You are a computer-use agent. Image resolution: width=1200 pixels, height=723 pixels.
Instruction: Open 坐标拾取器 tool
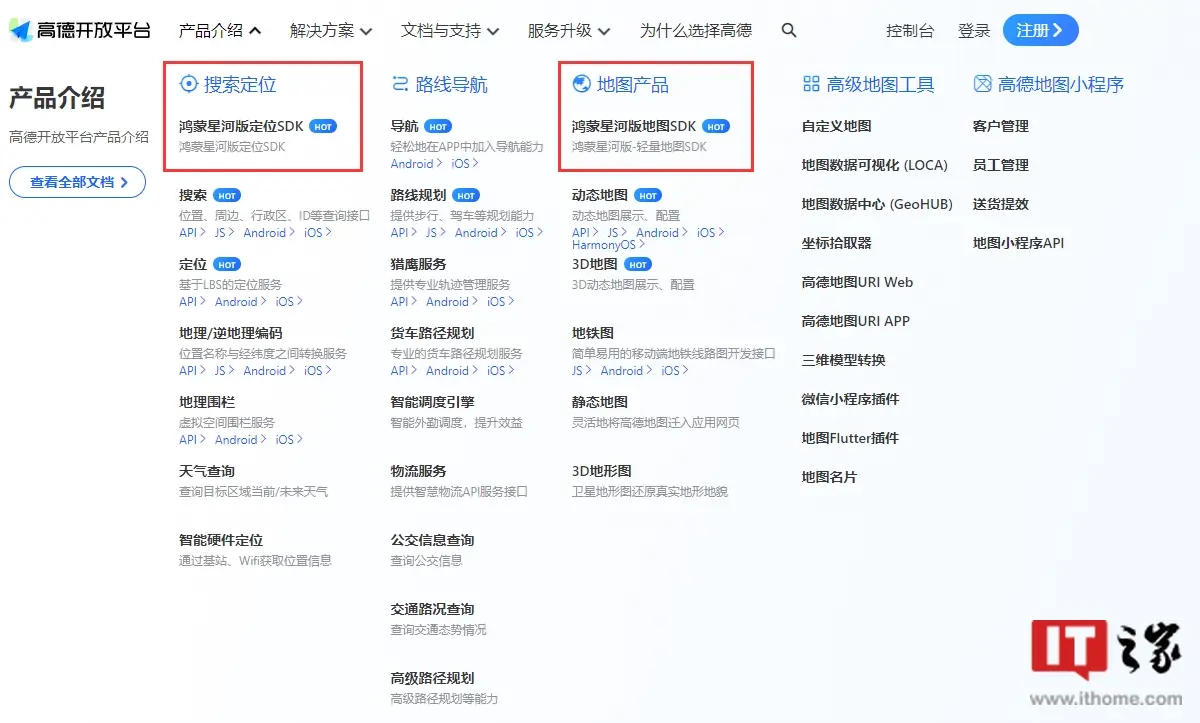pyautogui.click(x=837, y=243)
